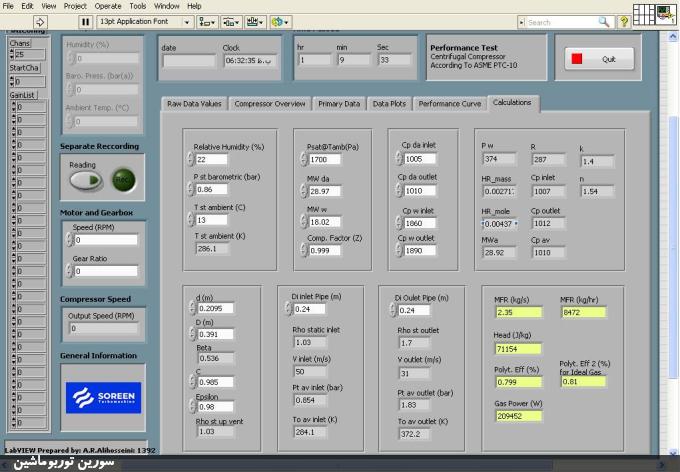Toggle the Reading switch

pyautogui.click(x=85, y=180)
